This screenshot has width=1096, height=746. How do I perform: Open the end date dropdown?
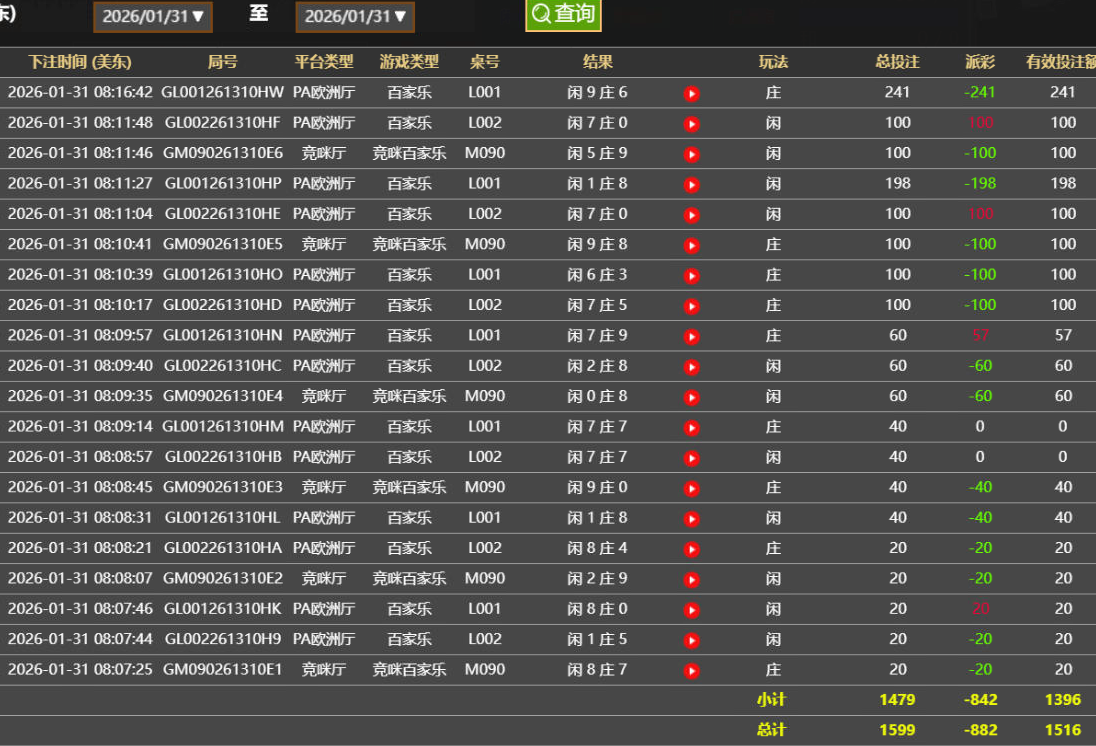[x=355, y=16]
